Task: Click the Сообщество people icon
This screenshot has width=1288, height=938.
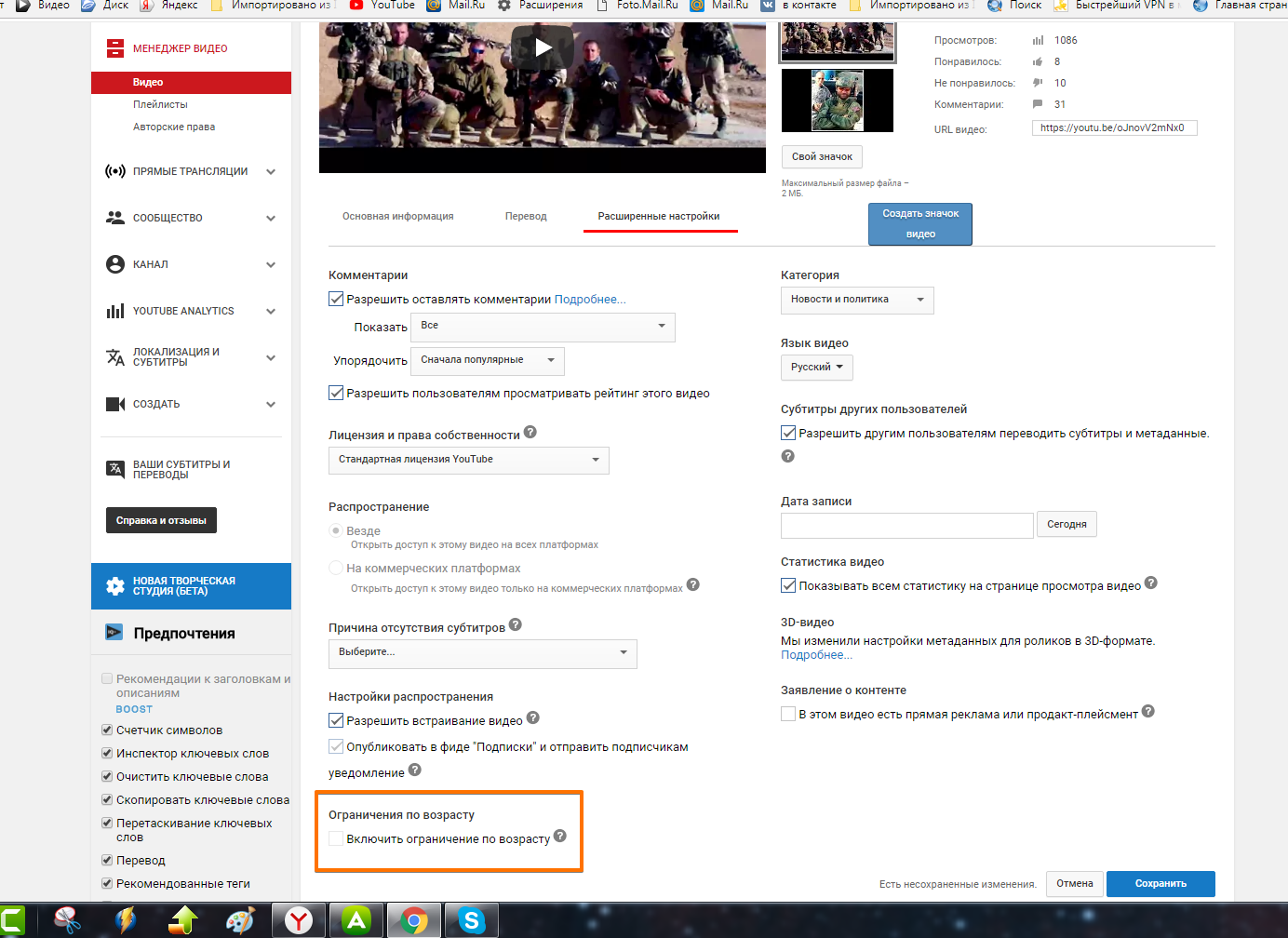Action: point(115,218)
